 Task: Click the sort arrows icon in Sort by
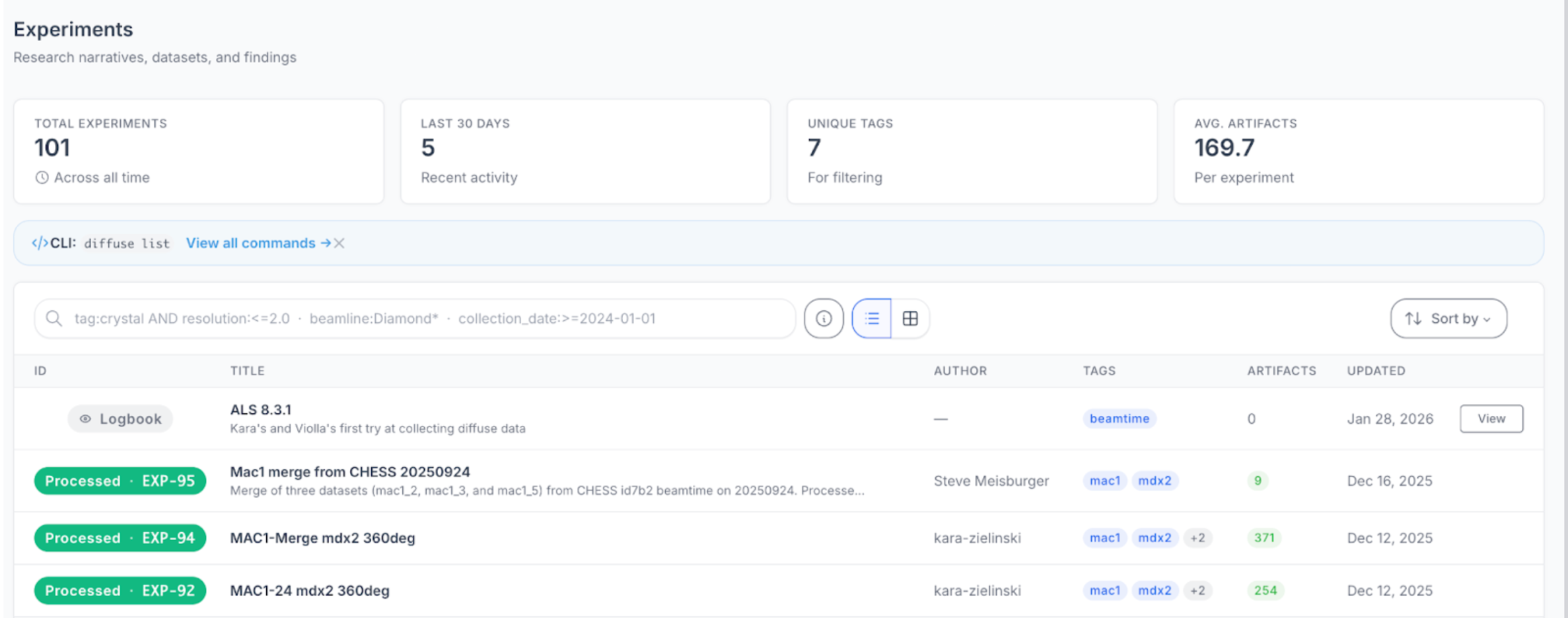1413,318
